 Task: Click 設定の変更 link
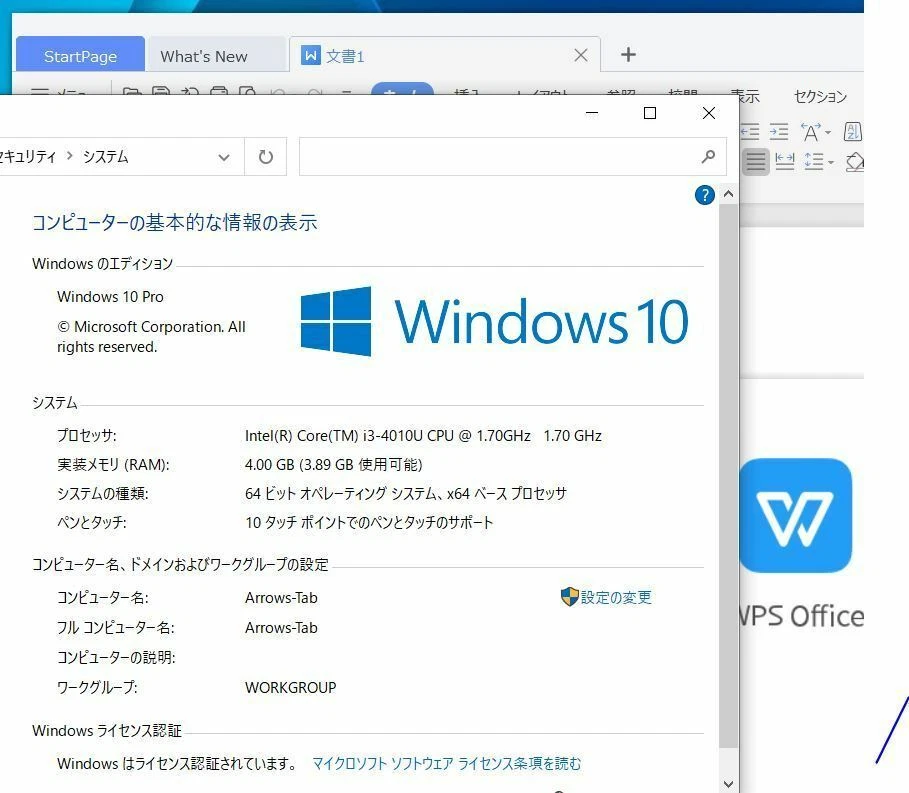point(616,597)
